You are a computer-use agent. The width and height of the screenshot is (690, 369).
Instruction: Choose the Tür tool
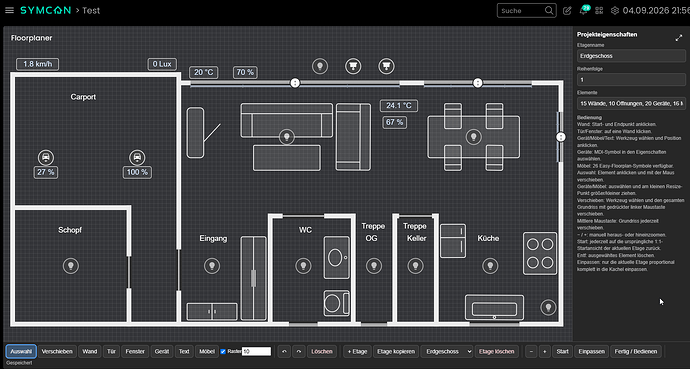111,351
